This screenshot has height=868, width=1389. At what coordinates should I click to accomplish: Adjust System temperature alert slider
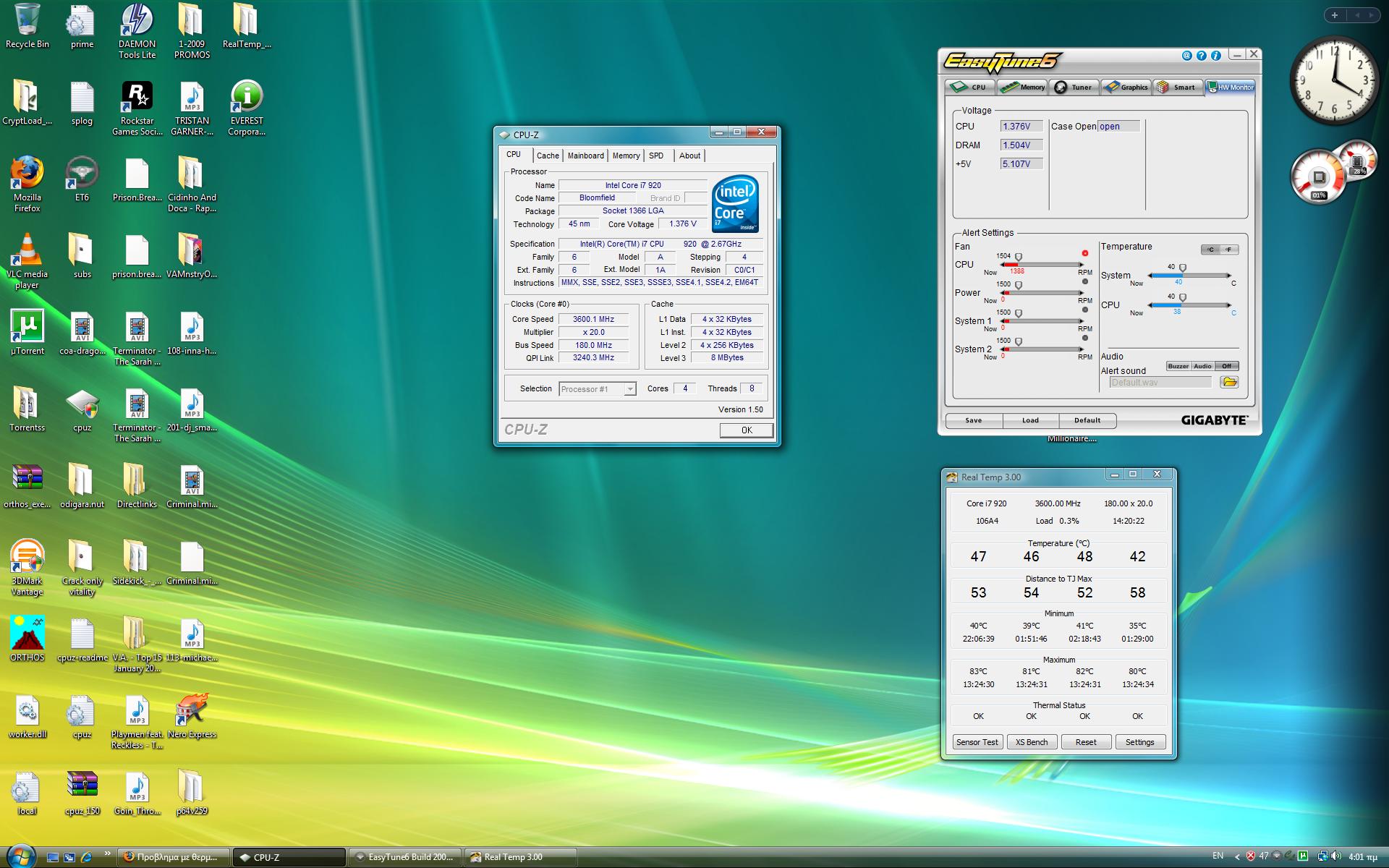coord(1182,268)
